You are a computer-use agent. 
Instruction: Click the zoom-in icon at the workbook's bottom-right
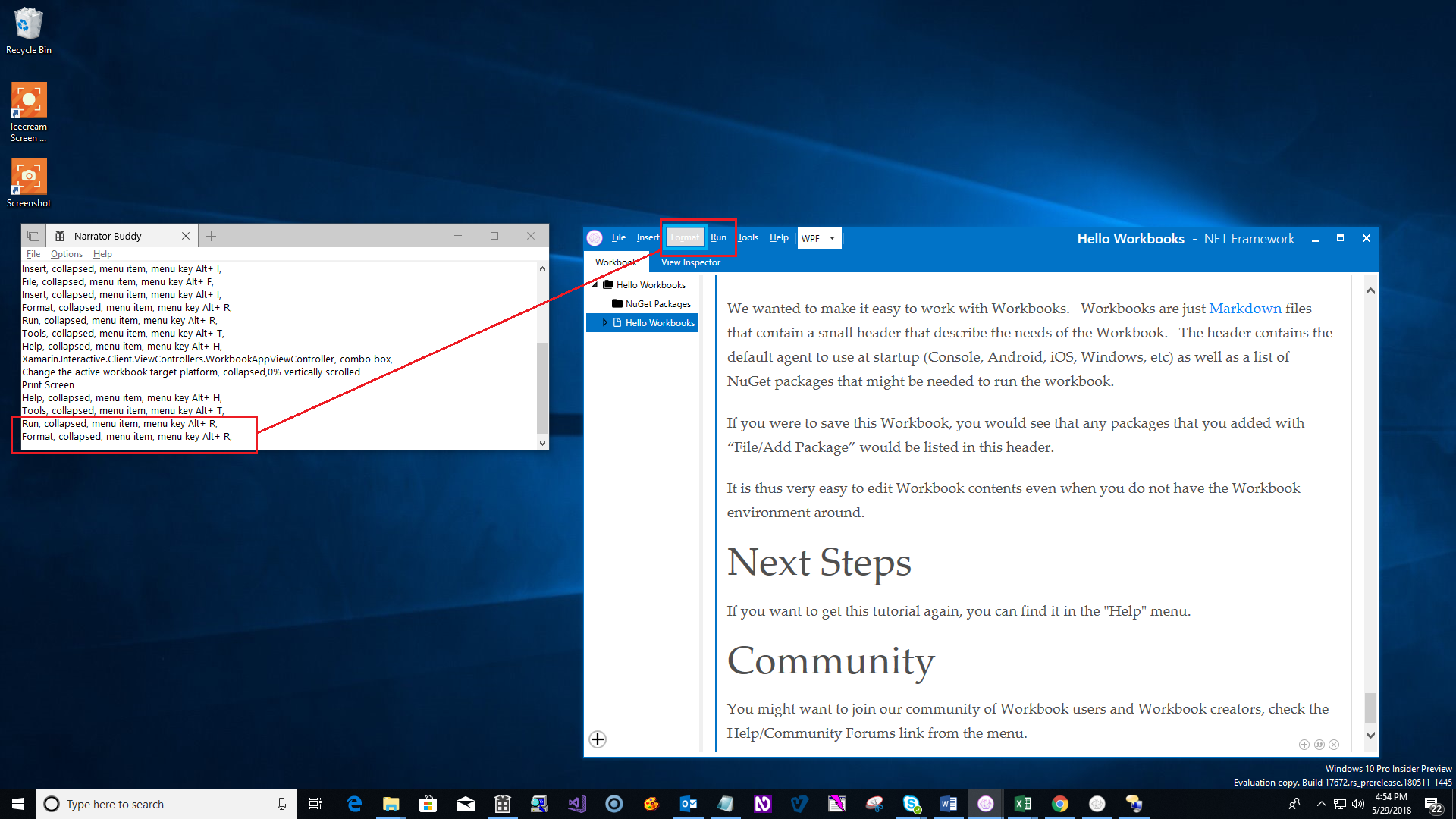(x=1304, y=745)
